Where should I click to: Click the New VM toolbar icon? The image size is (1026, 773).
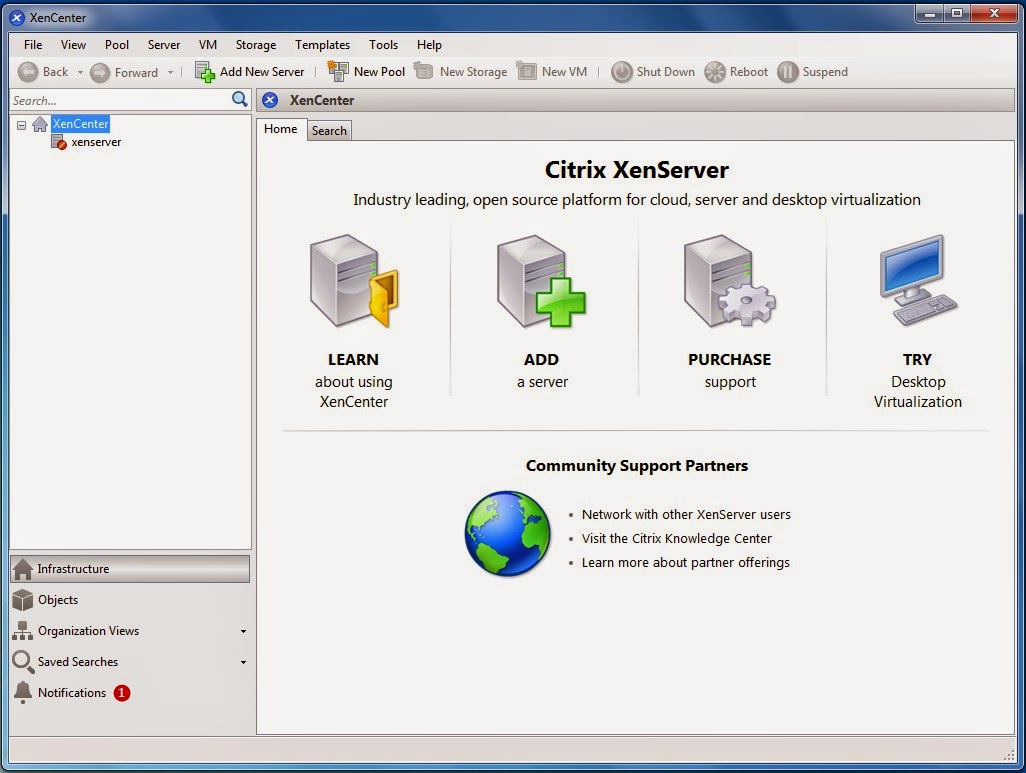(526, 71)
